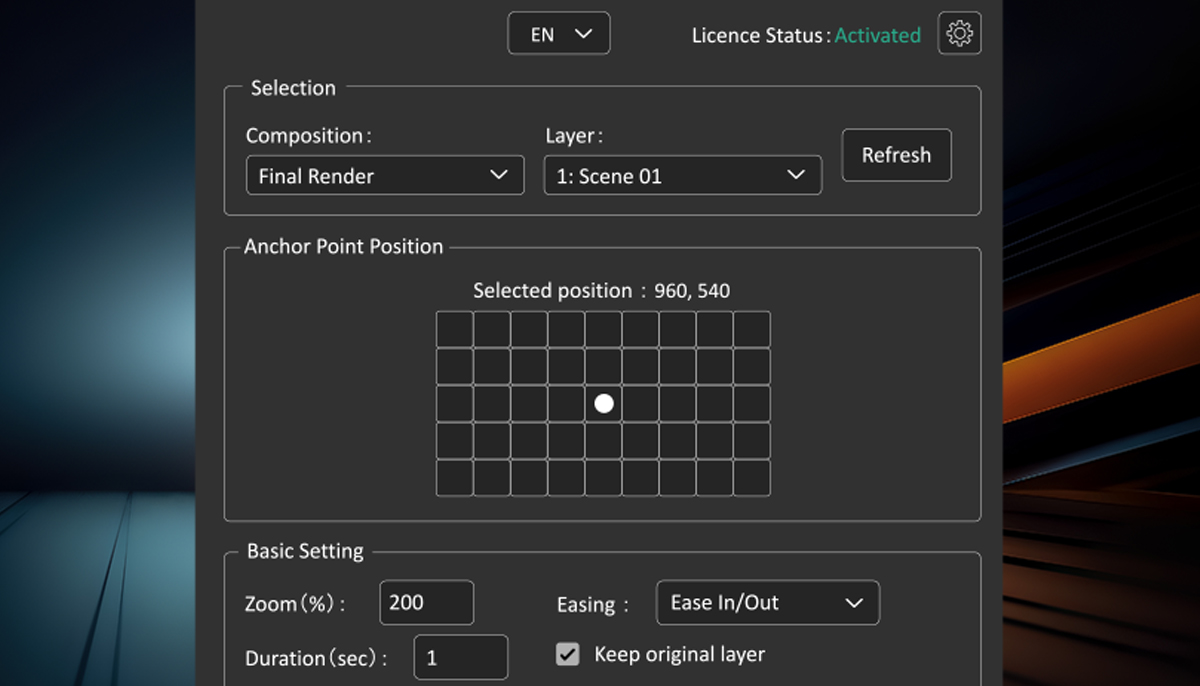
Task: Uncheck the Keep original layer checkbox
Action: (568, 655)
